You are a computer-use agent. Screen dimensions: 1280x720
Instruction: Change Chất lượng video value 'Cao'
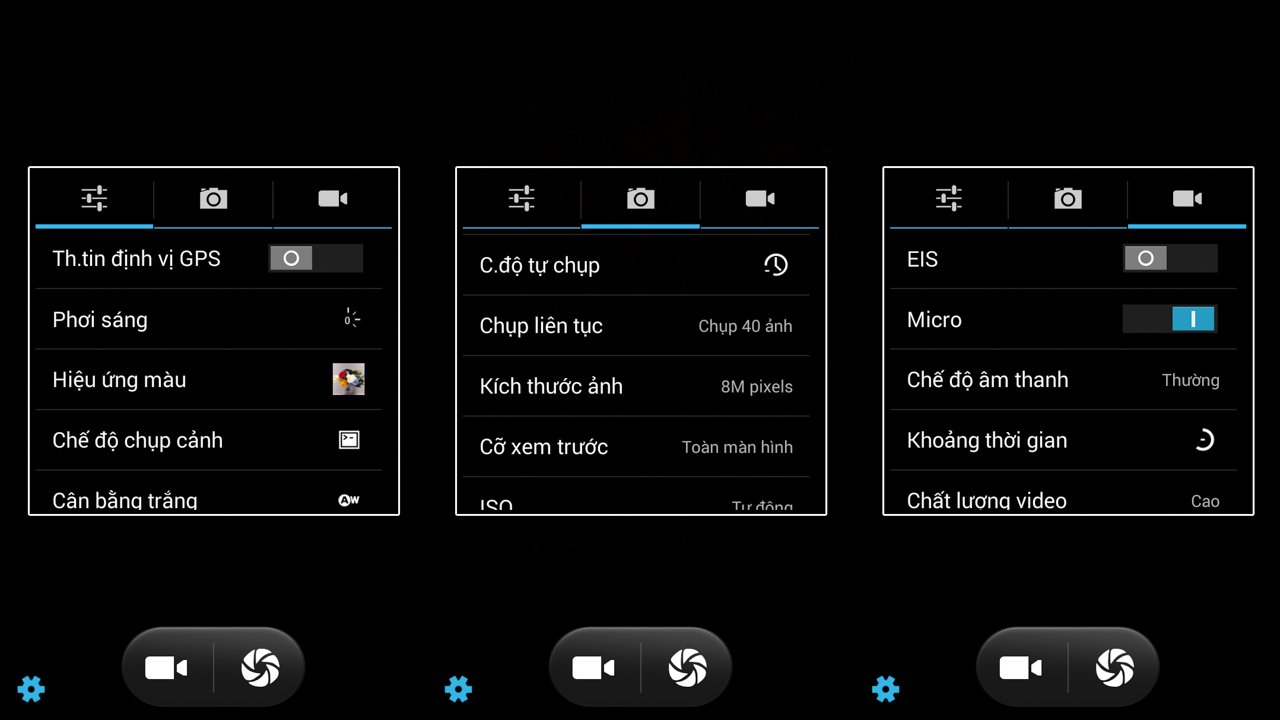click(1205, 501)
